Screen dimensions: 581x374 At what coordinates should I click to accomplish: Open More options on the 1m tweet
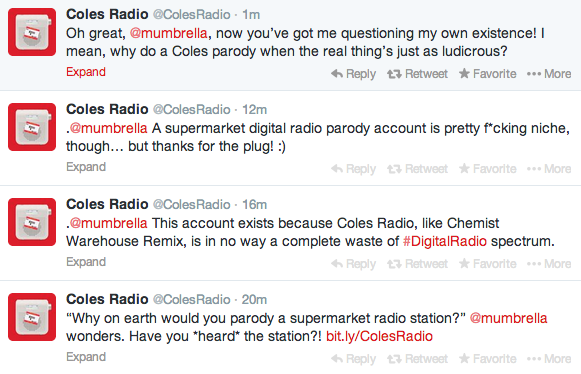point(549,74)
